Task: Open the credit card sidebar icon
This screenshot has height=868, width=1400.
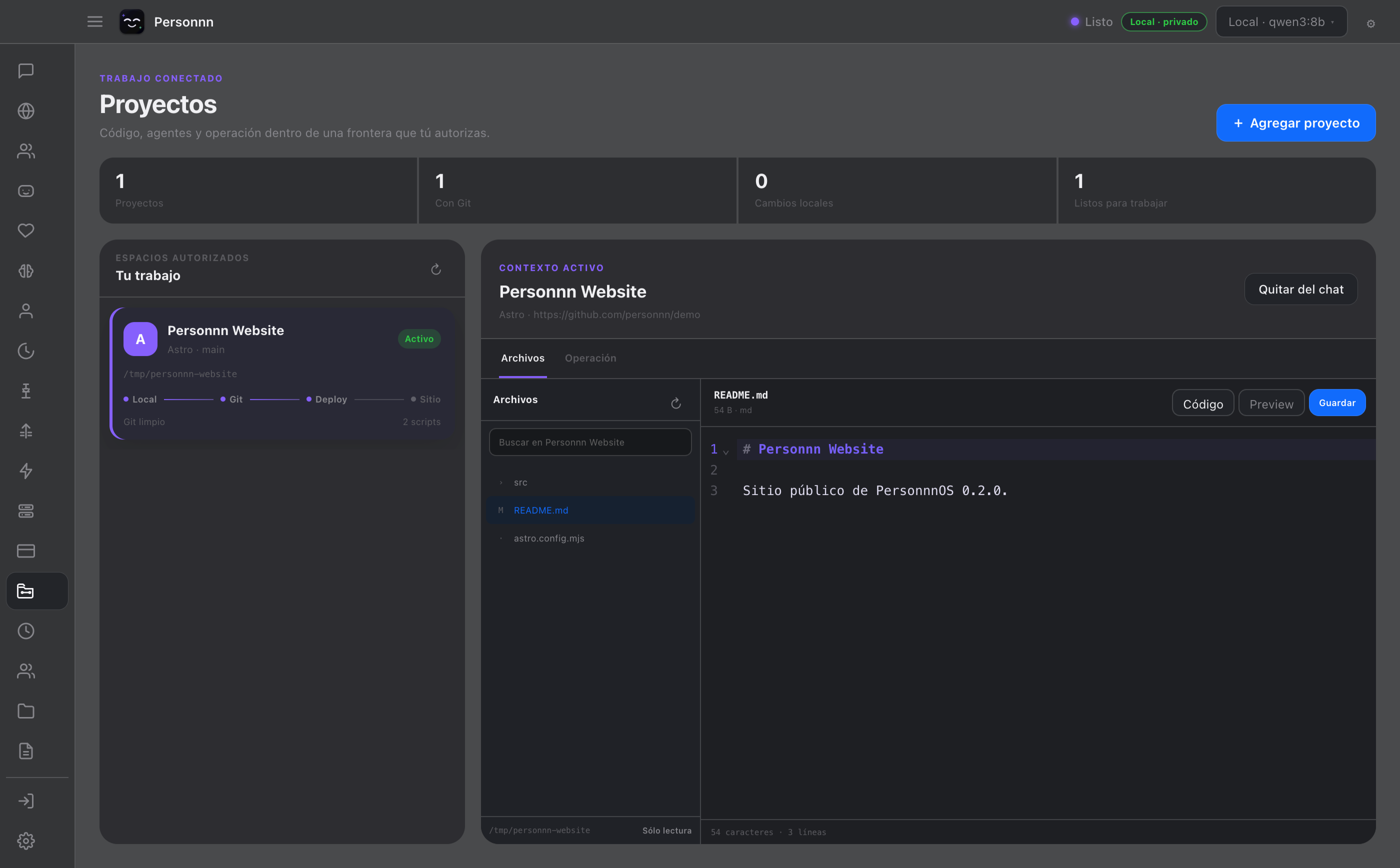Action: [x=26, y=551]
